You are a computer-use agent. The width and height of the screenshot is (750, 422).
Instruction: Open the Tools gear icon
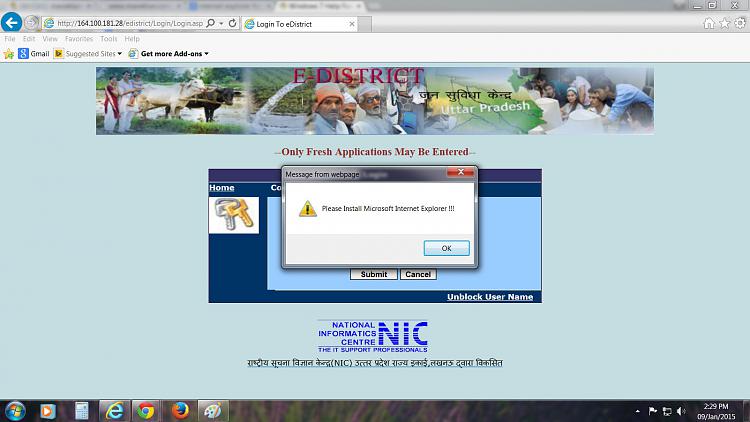740,23
